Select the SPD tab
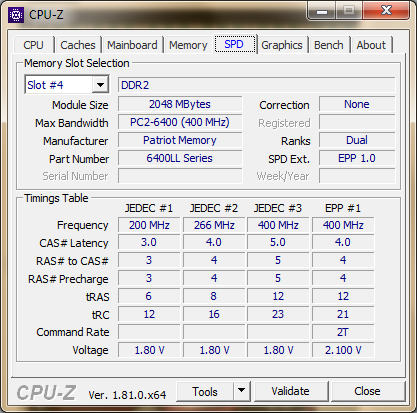417x413 pixels. 234,44
